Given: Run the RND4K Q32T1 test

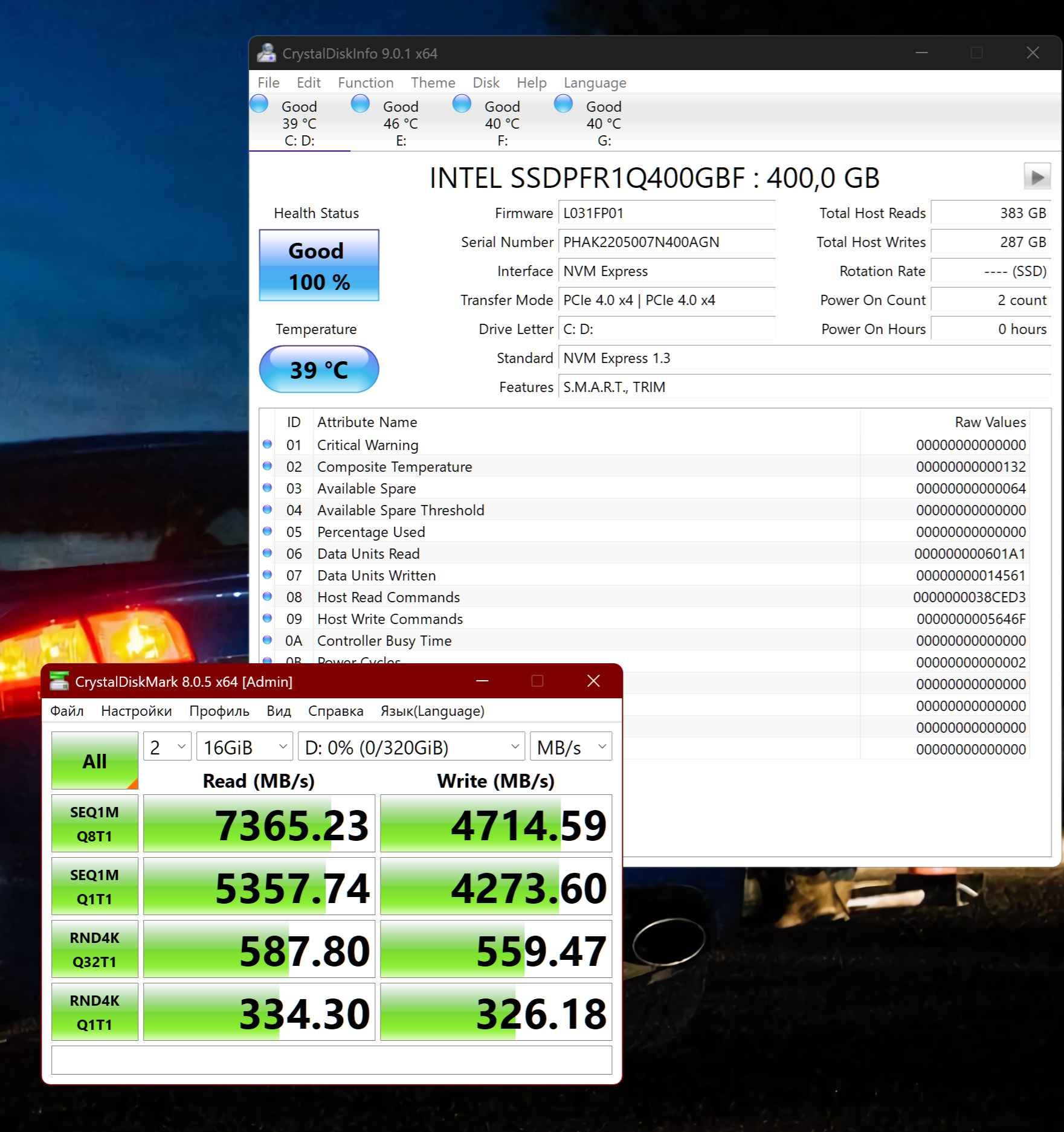Looking at the screenshot, I should (x=95, y=949).
